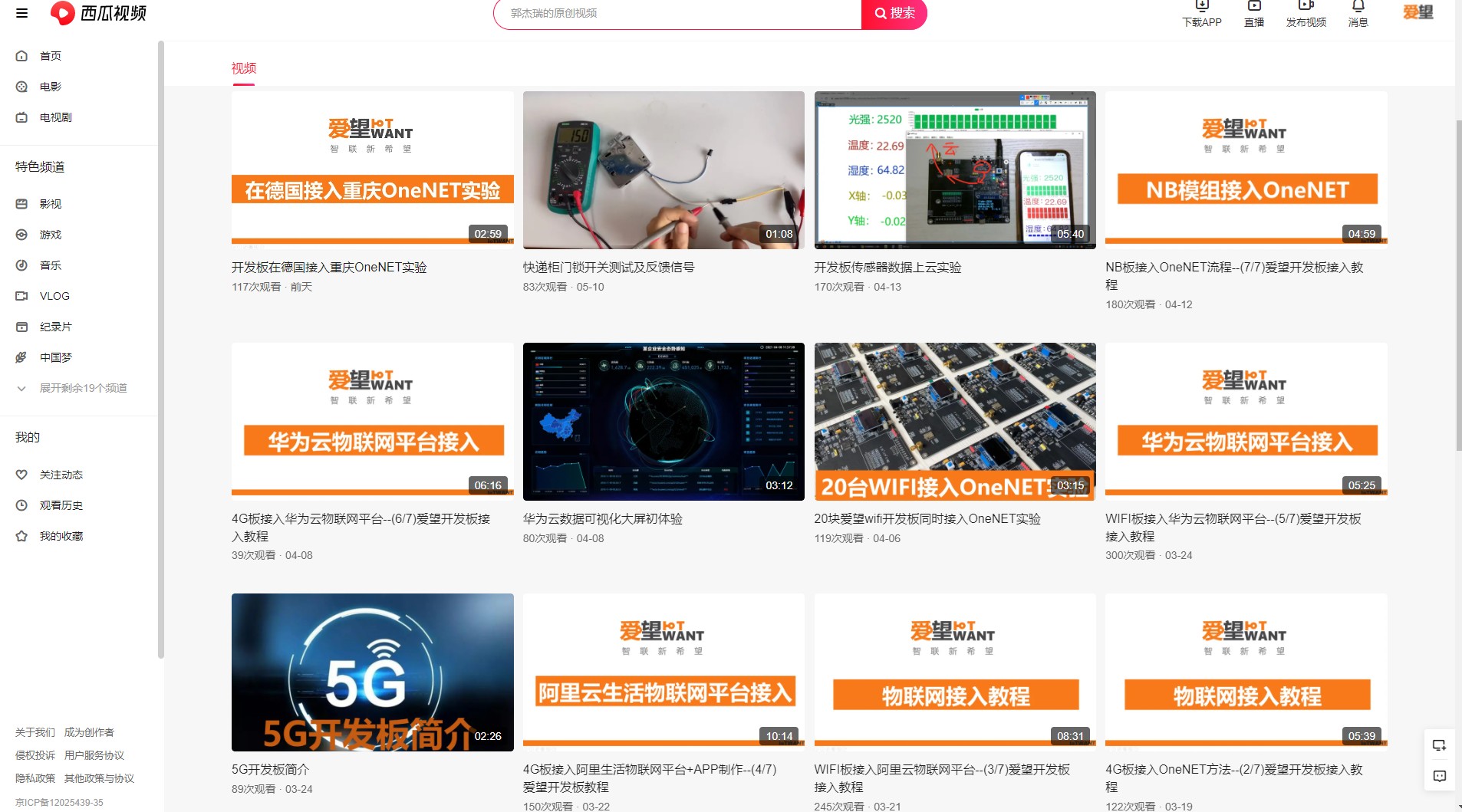Open the sensor data cloud experiment thumbnail
The height and width of the screenshot is (812, 1462).
(955, 170)
